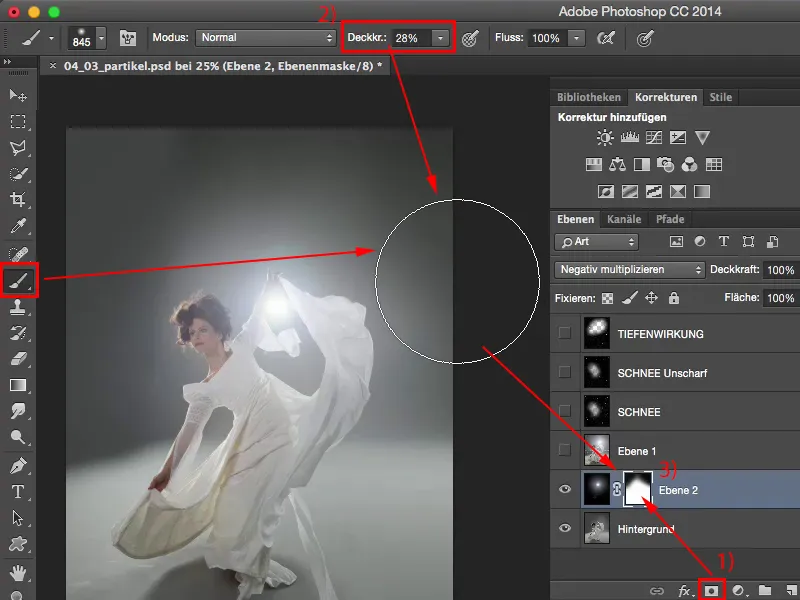Add Color Balance adjustment (scales icon)
This screenshot has height=600, width=800.
pyautogui.click(x=617, y=165)
